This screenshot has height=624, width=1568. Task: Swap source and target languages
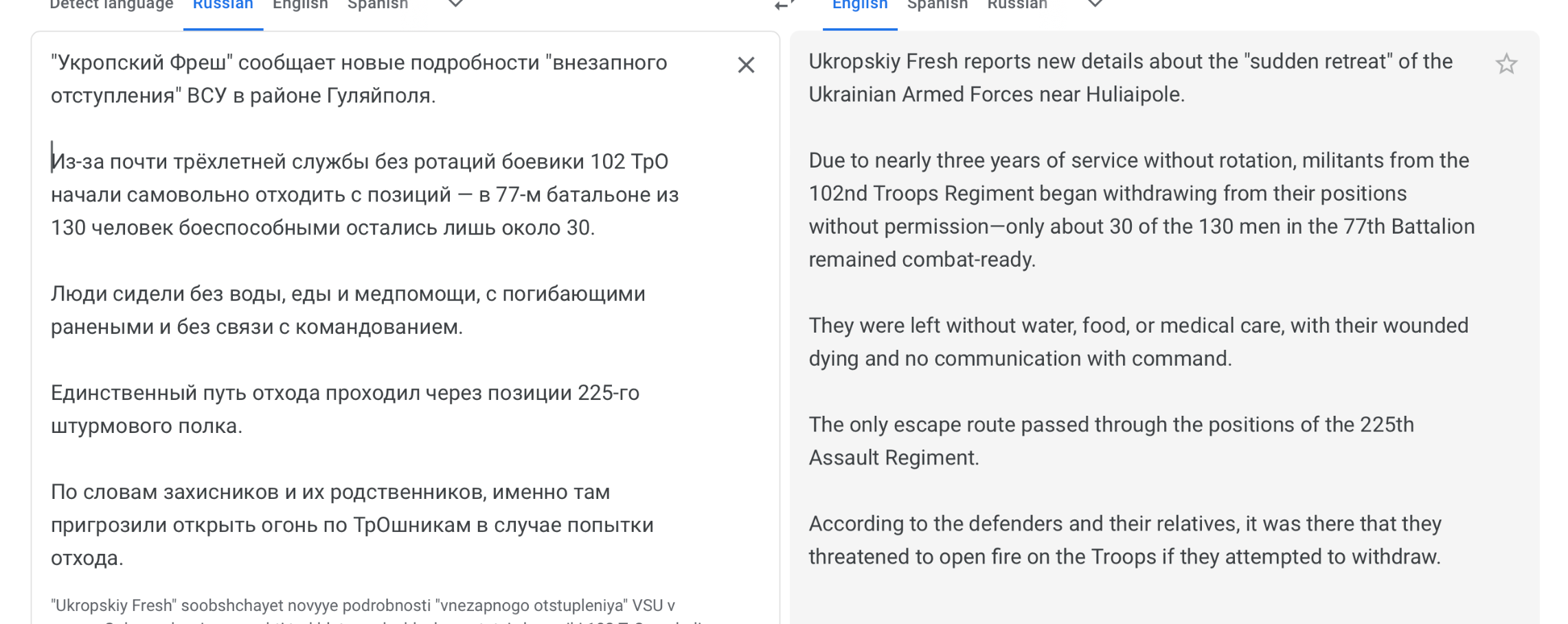783,4
